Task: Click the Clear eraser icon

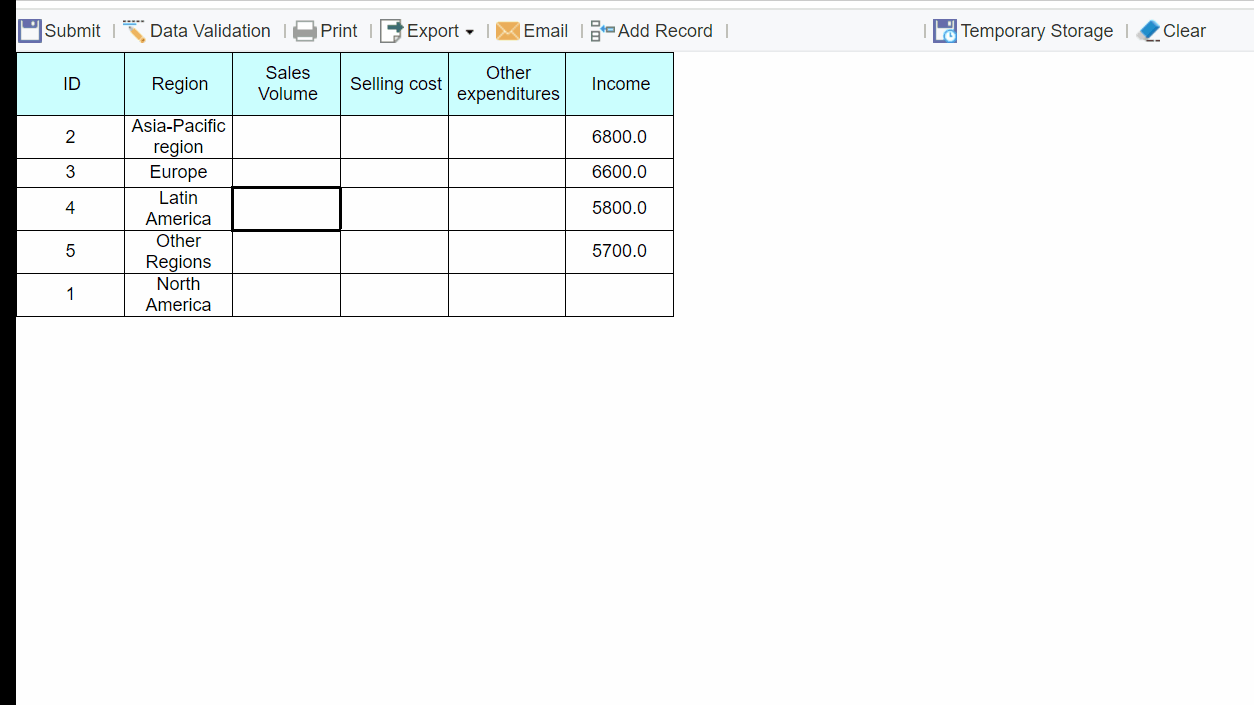Action: [x=1148, y=31]
